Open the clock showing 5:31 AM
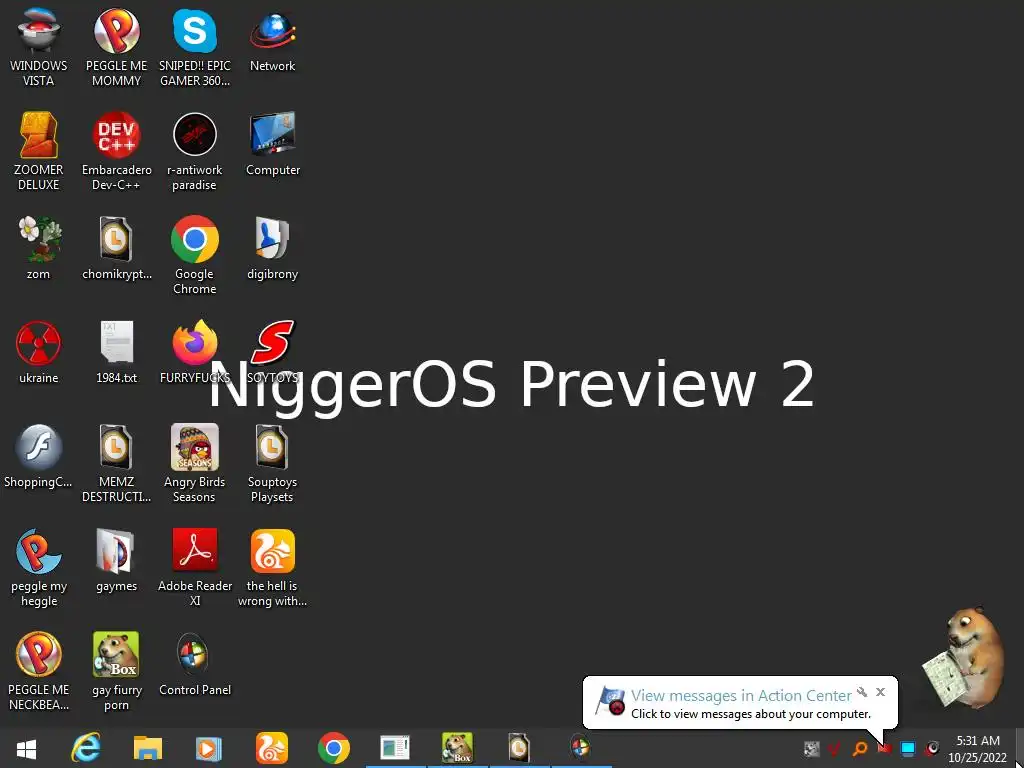 point(978,749)
